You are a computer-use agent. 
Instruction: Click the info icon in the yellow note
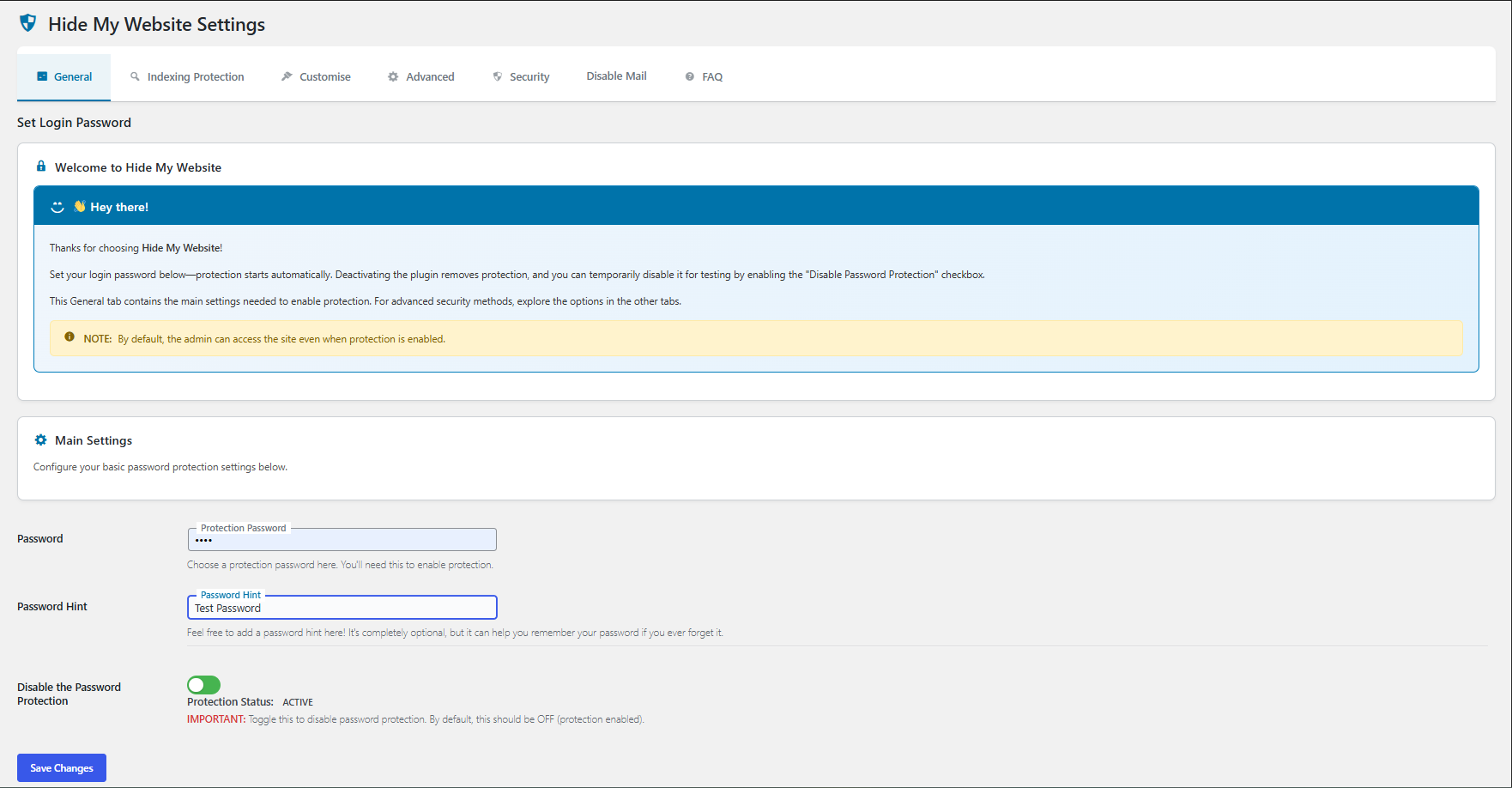point(70,337)
